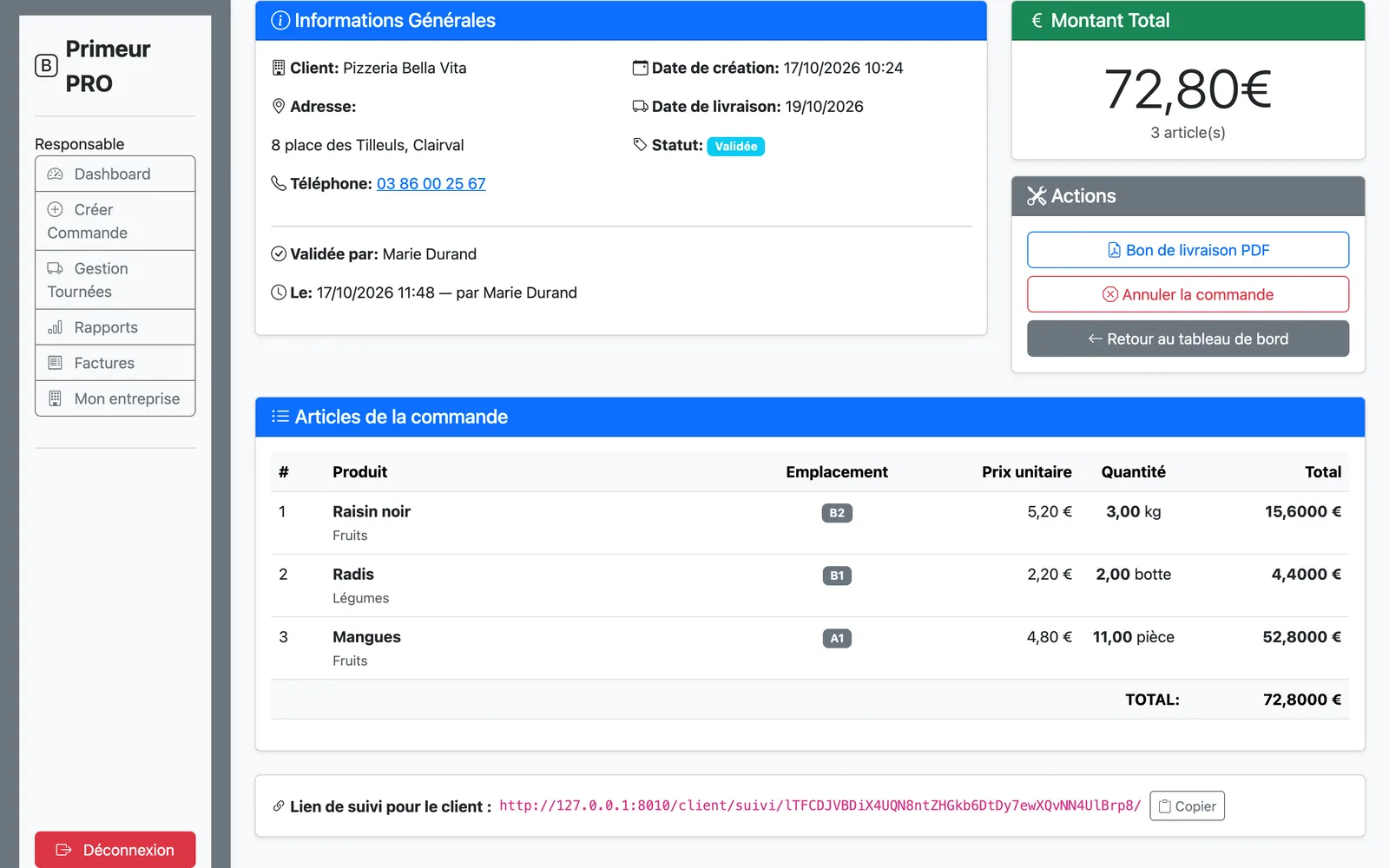Click the 72,80€ total amount
This screenshot has width=1389, height=868.
pos(1188,89)
